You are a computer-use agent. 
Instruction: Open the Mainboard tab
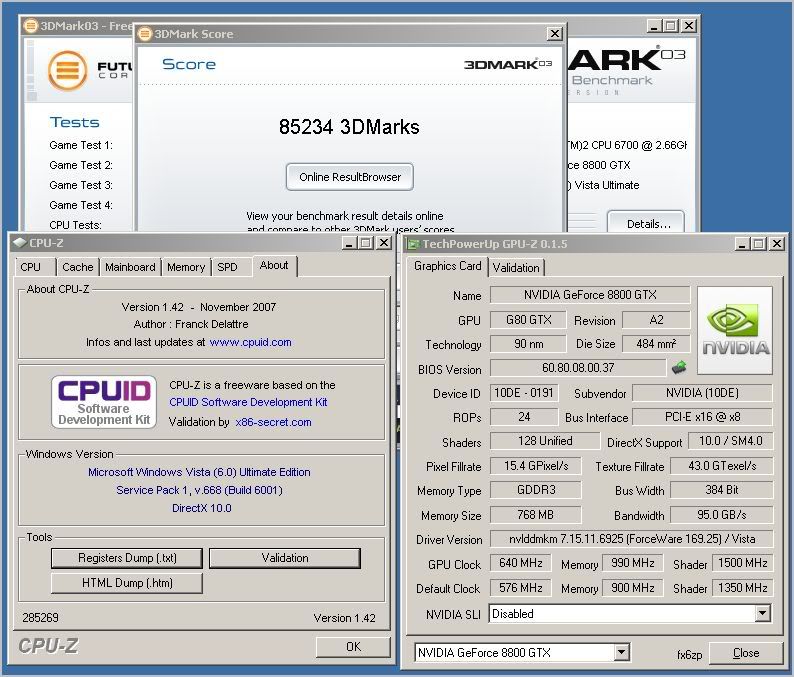coord(130,267)
